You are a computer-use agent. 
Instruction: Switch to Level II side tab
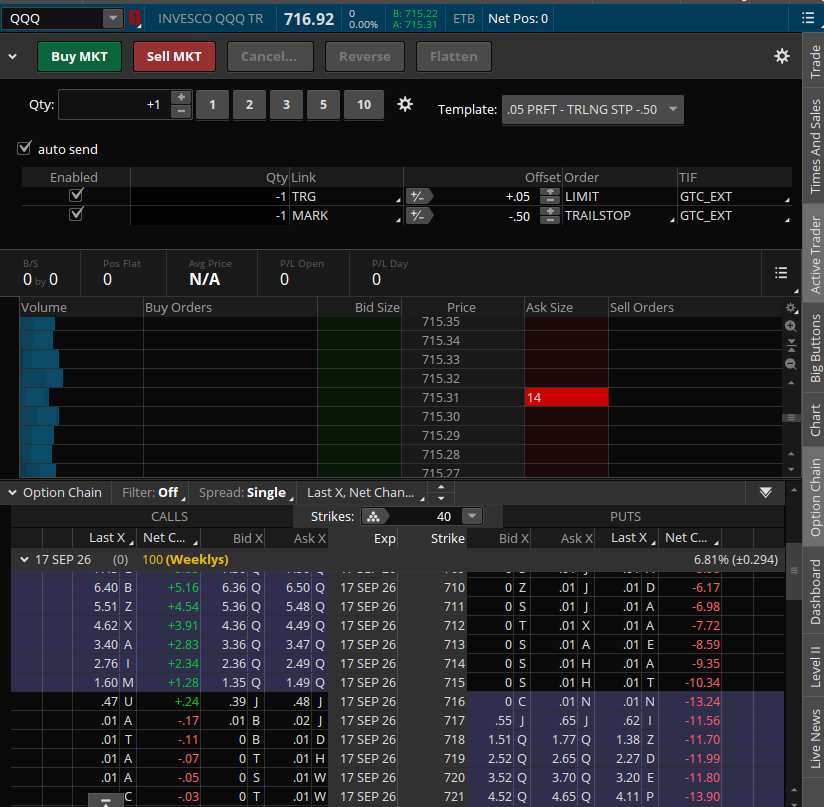[814, 666]
